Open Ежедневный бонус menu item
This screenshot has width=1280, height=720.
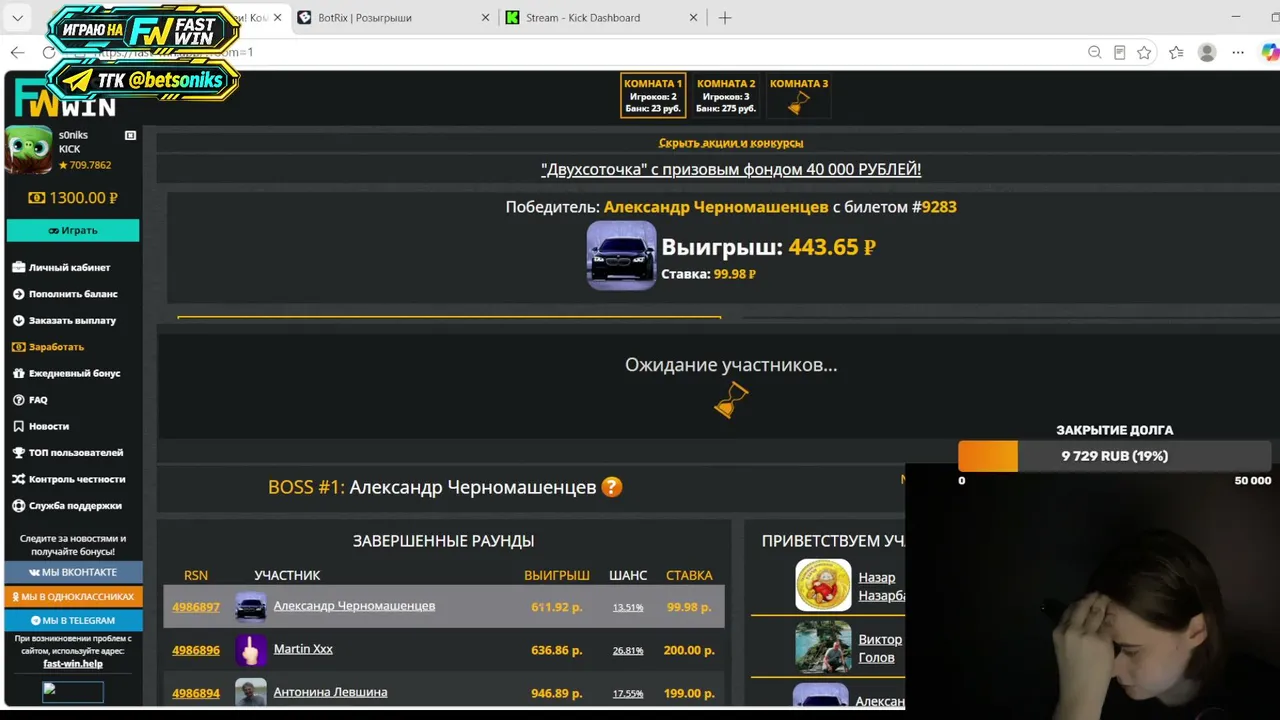(66, 373)
